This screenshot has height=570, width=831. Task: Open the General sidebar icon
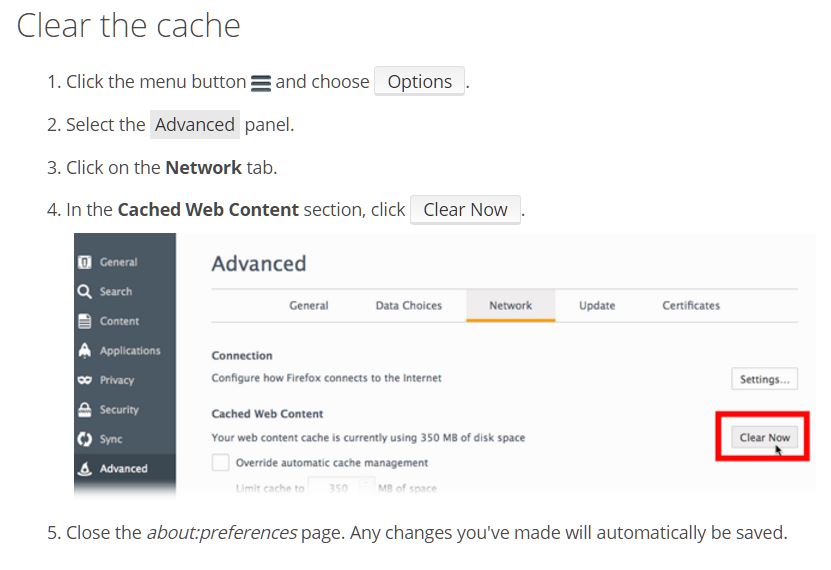click(85, 262)
